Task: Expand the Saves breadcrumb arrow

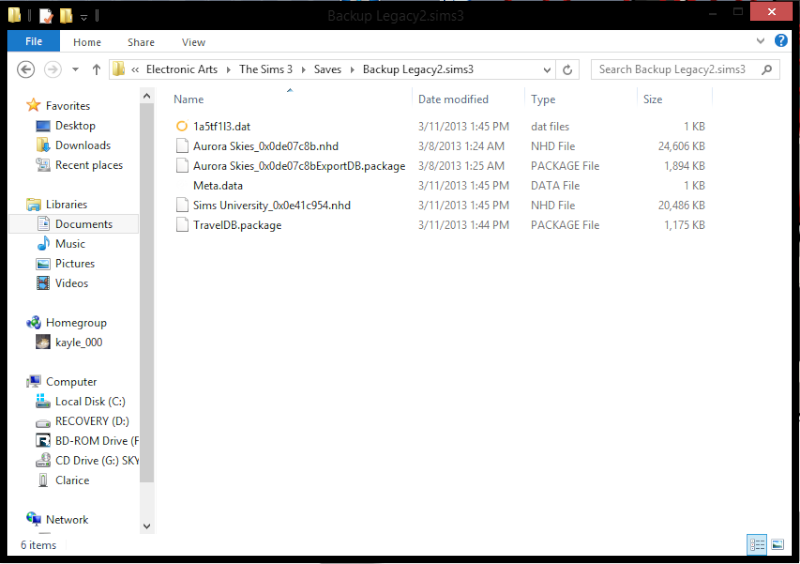Action: pos(352,69)
